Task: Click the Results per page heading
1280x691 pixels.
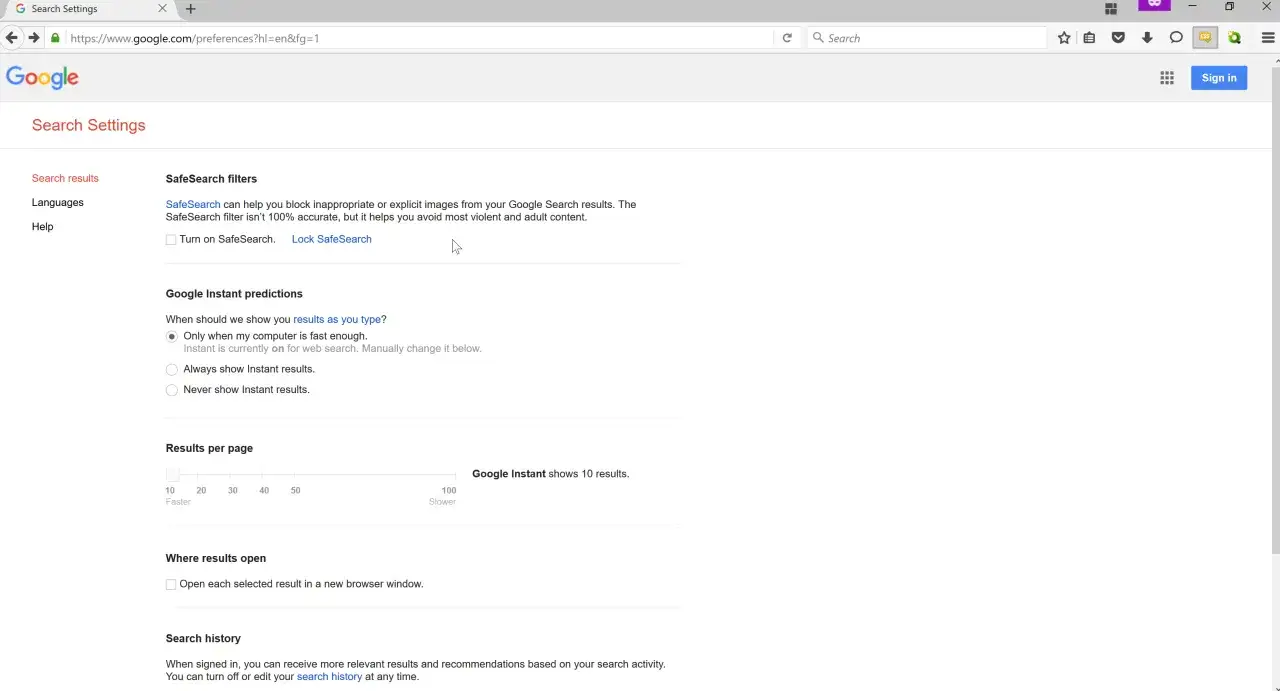Action: tap(209, 448)
